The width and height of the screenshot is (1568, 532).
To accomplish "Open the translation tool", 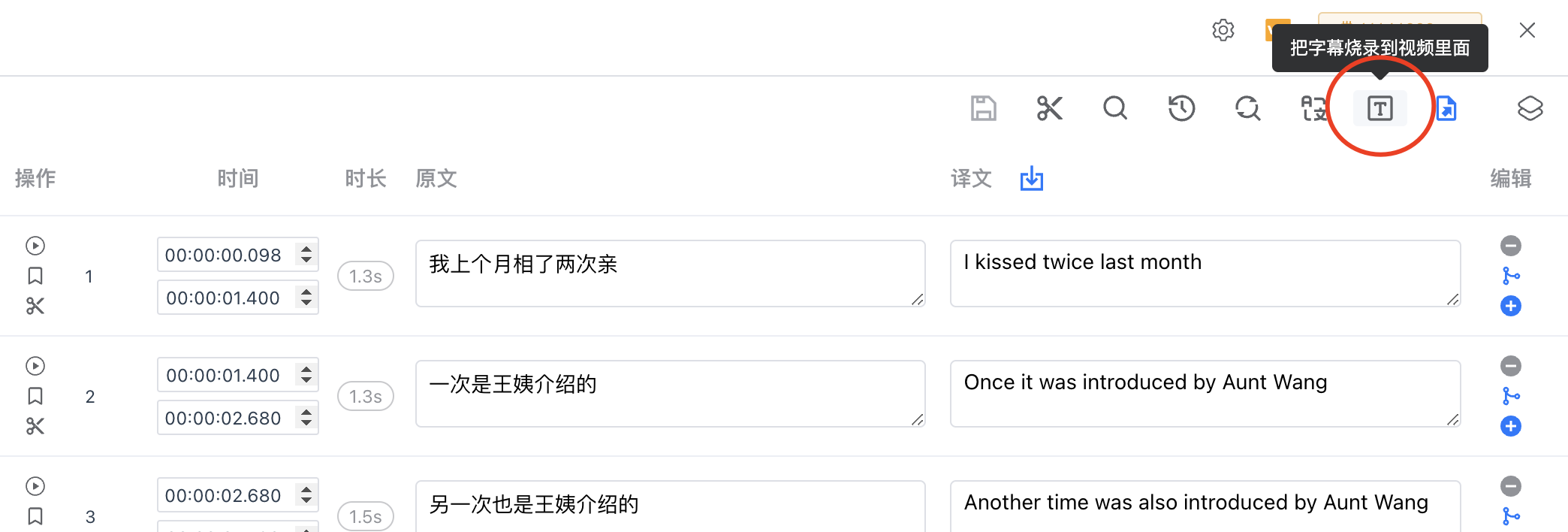I will pyautogui.click(x=1313, y=108).
